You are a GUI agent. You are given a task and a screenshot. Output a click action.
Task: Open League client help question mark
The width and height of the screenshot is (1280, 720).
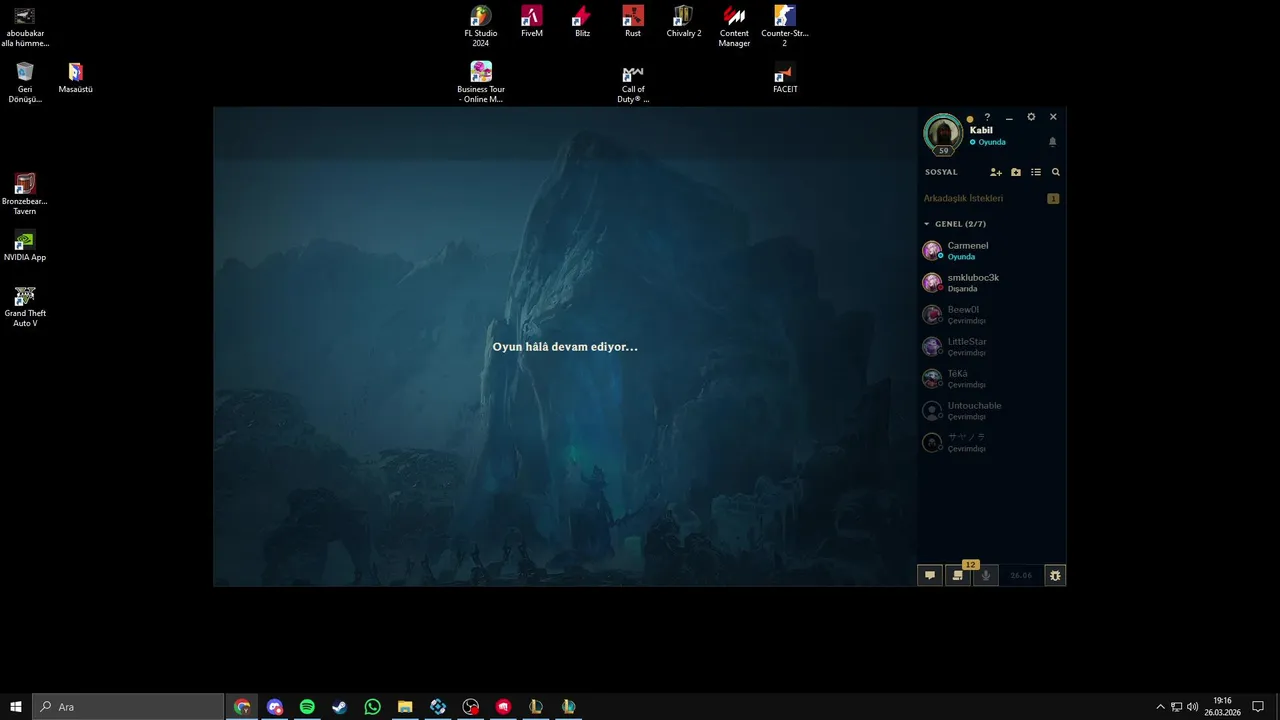[987, 117]
